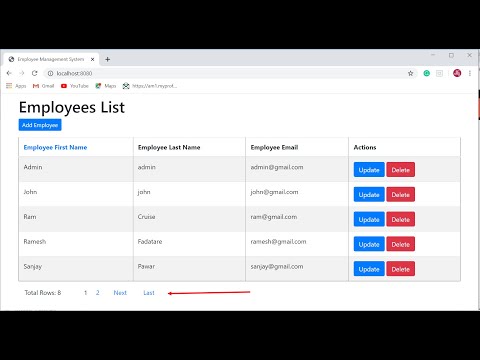Viewport: 480px width, 360px height.
Task: Open the Chrome profile avatar
Action: [457, 73]
